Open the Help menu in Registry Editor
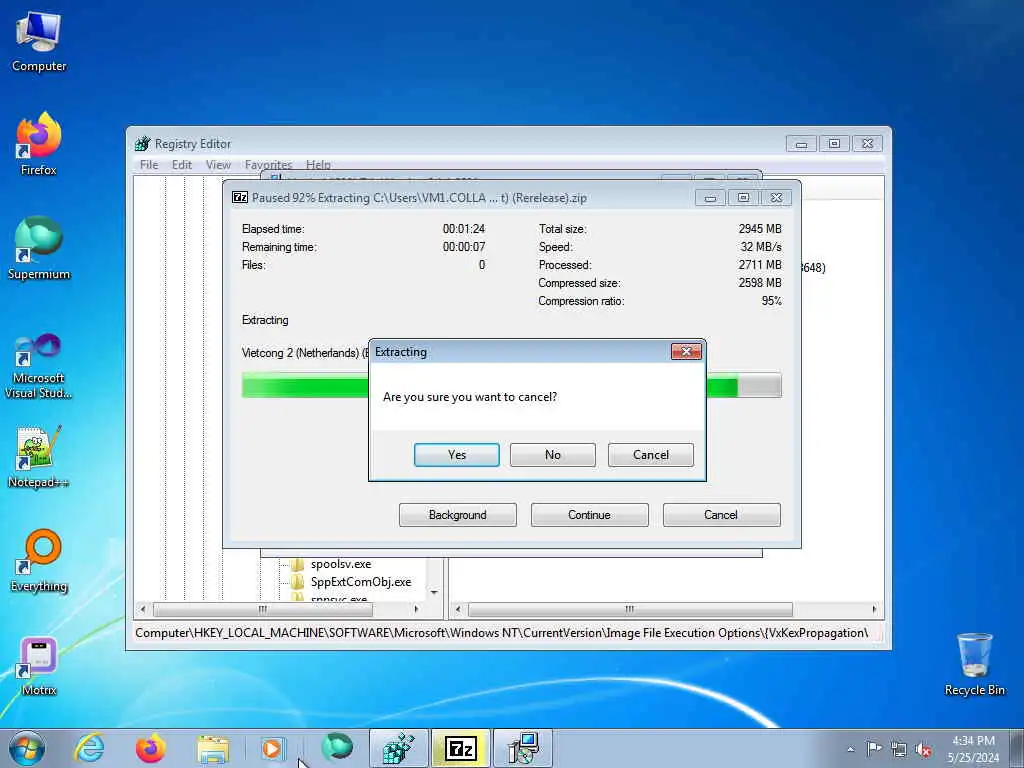 click(x=318, y=165)
